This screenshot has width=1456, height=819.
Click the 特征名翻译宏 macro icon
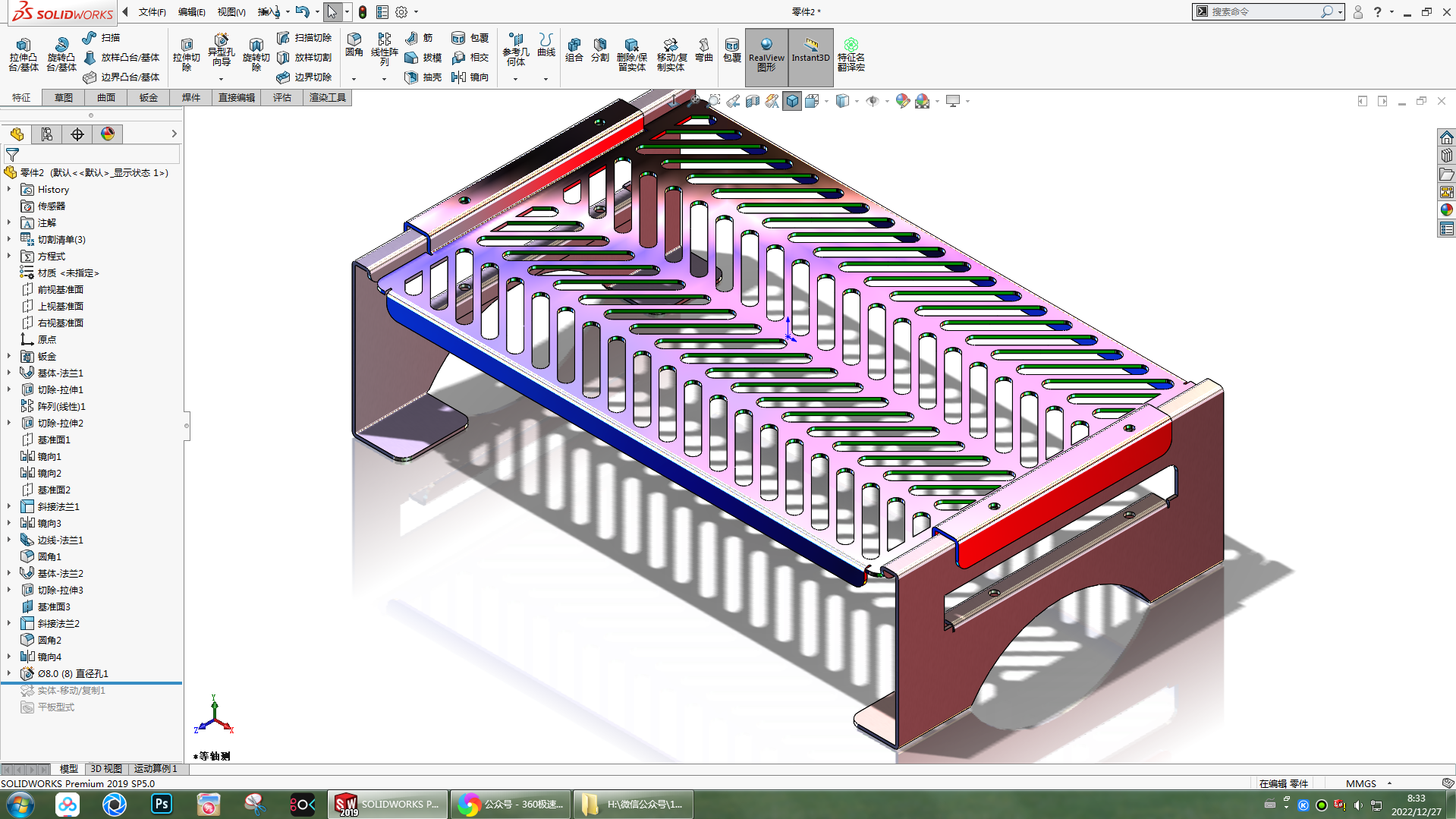[851, 55]
